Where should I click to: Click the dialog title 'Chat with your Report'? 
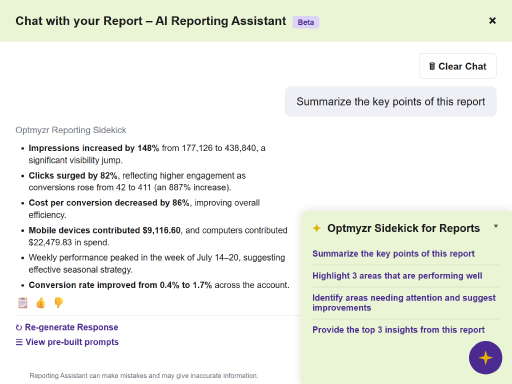click(151, 21)
